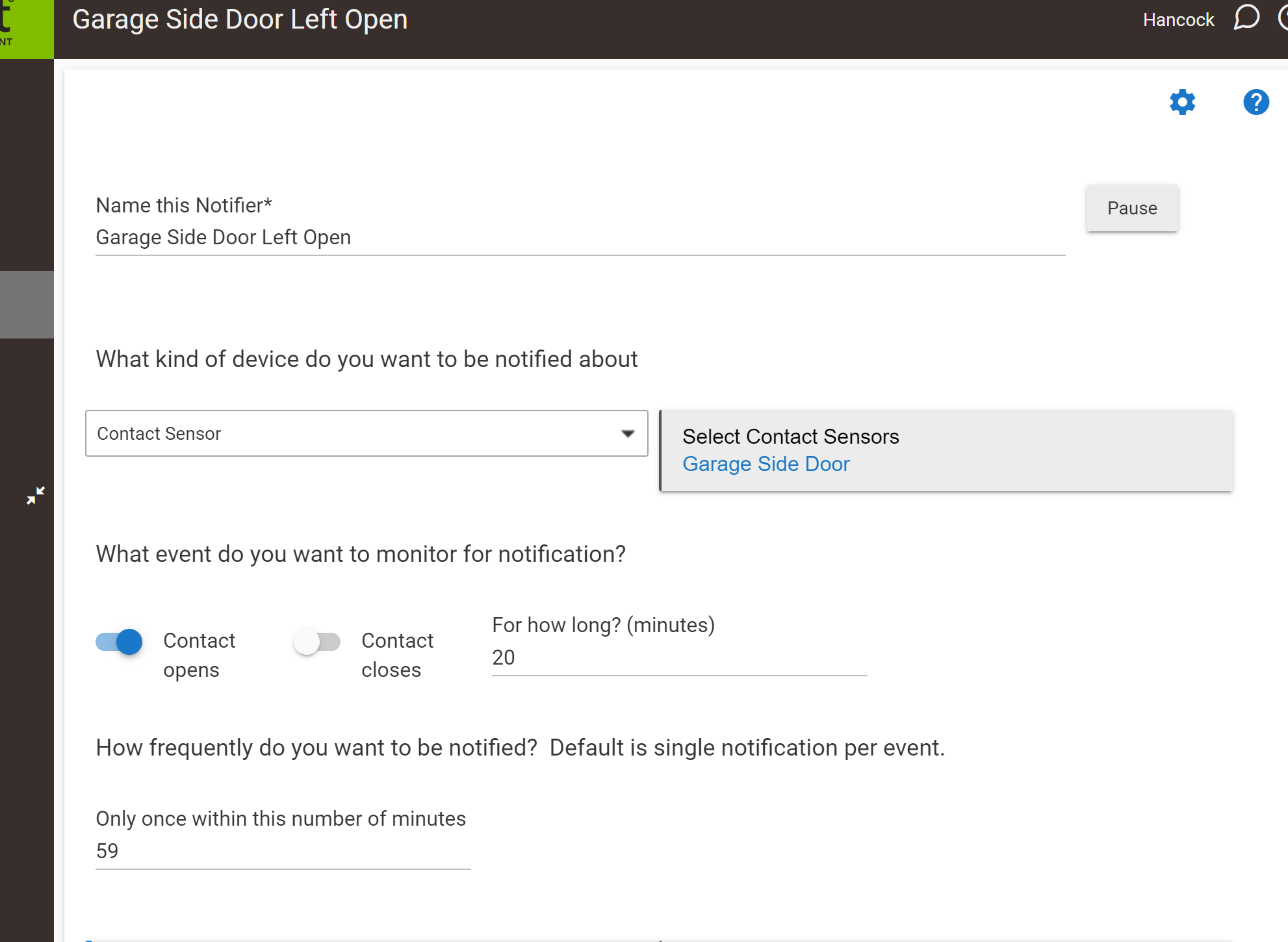Click the For how long minutes field
1288x942 pixels.
point(678,657)
